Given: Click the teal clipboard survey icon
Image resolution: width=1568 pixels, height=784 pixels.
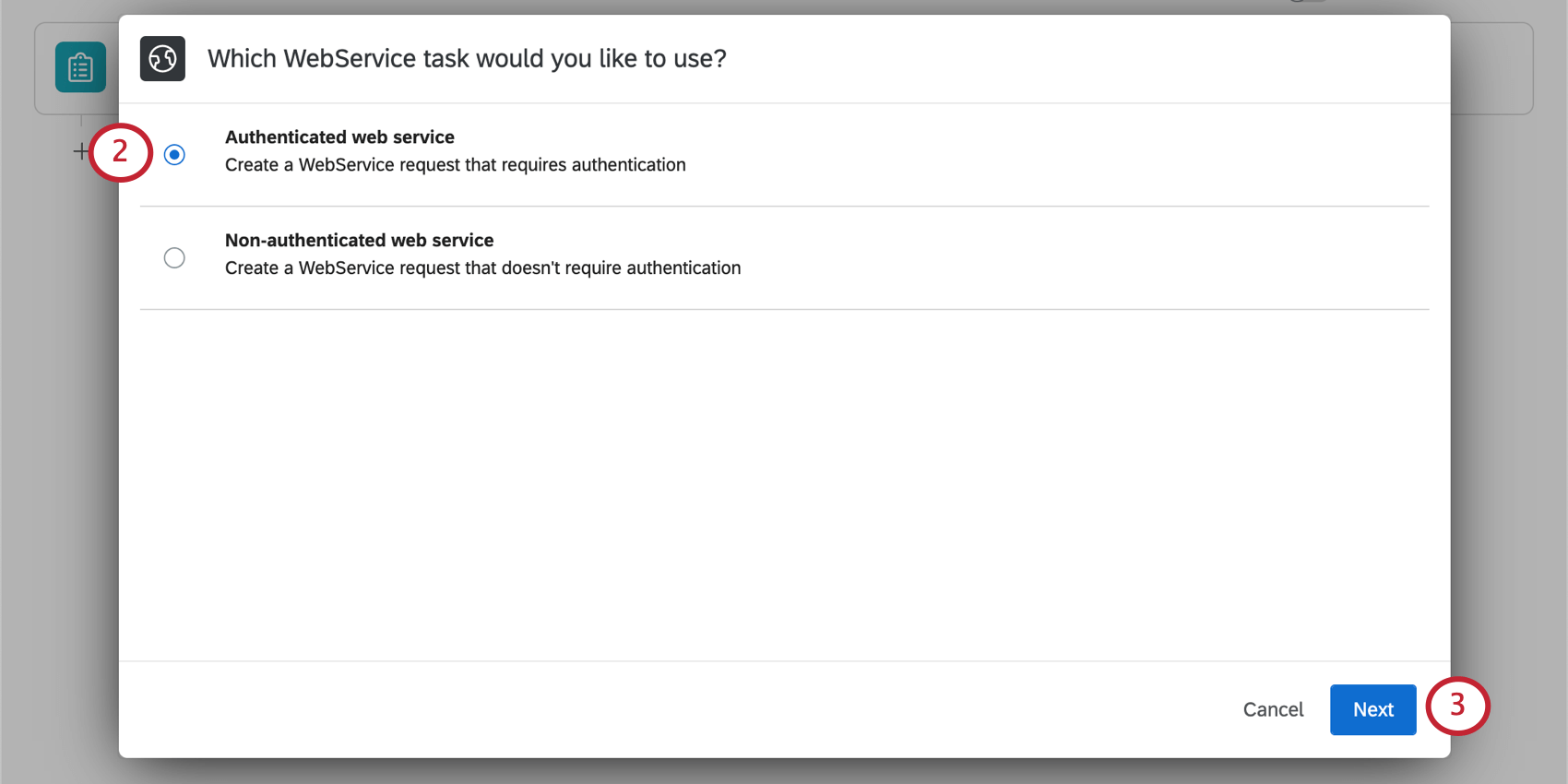Looking at the screenshot, I should (80, 67).
